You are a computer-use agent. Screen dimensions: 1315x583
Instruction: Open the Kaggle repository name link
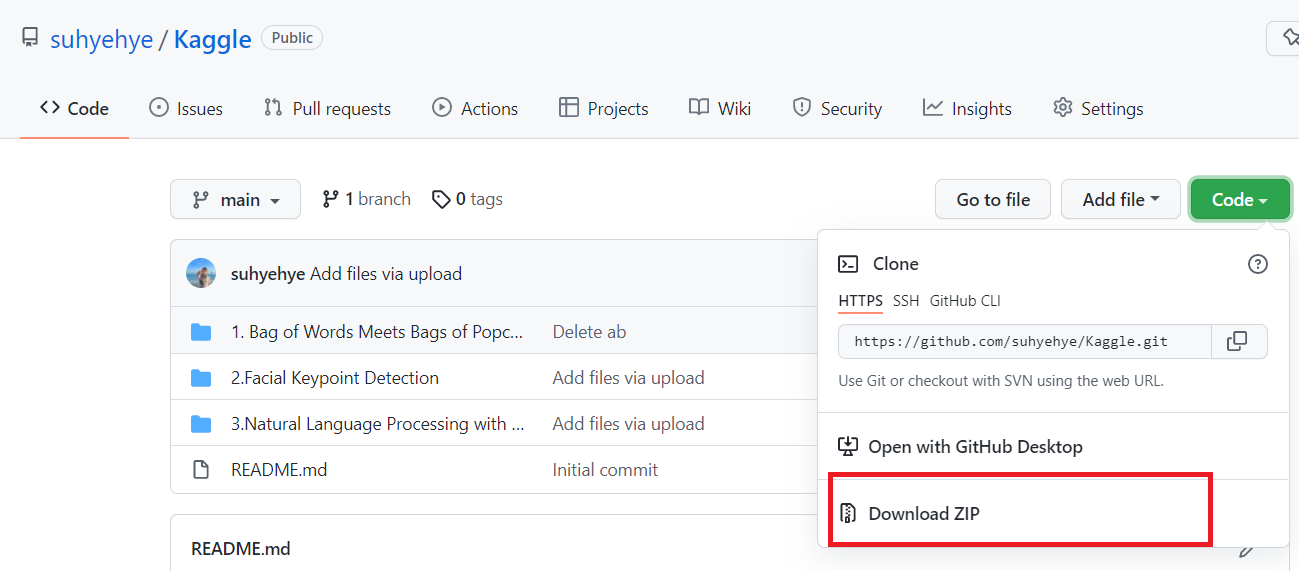point(212,39)
